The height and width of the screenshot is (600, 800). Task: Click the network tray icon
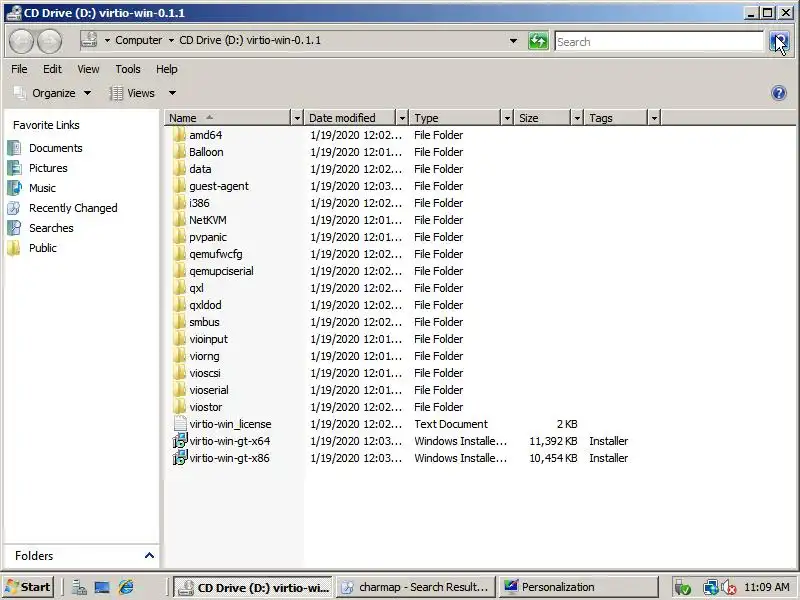tap(710, 588)
